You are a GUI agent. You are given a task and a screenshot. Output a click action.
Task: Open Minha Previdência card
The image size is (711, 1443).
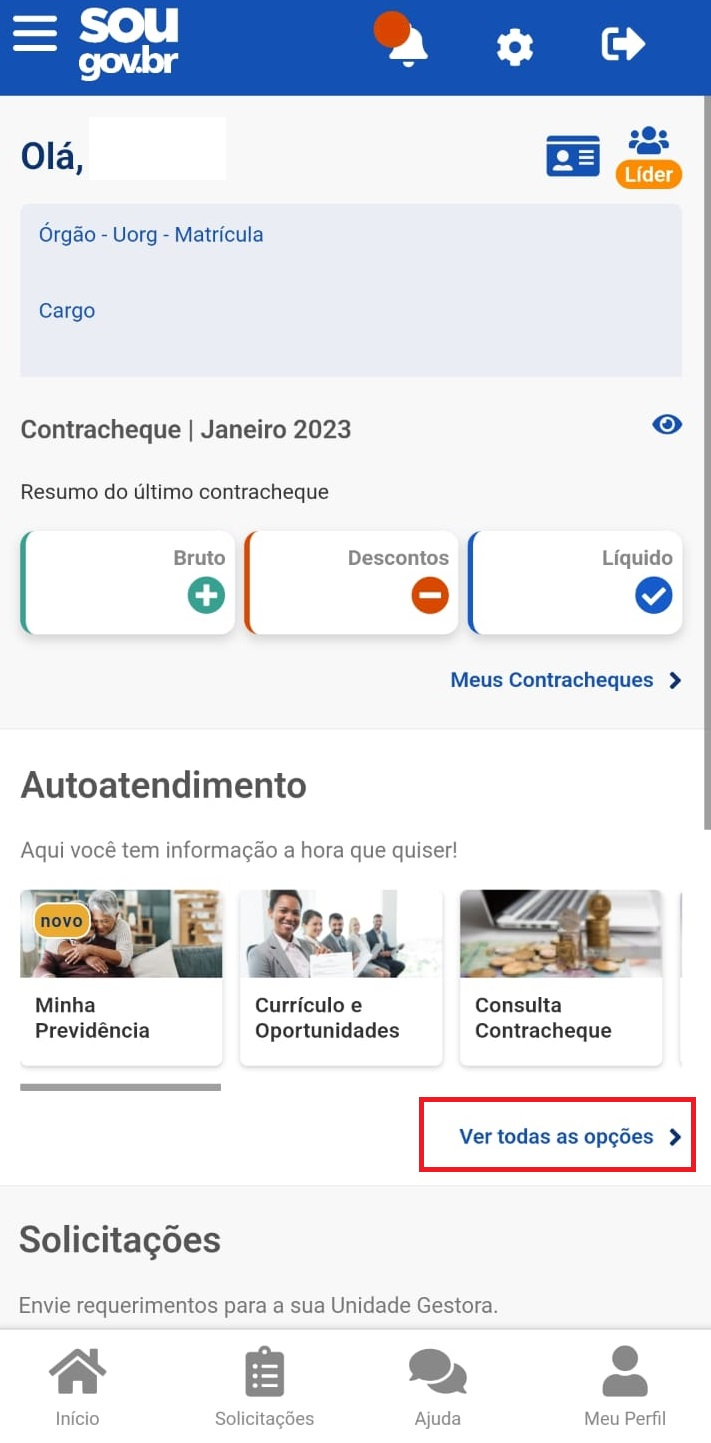click(x=121, y=977)
